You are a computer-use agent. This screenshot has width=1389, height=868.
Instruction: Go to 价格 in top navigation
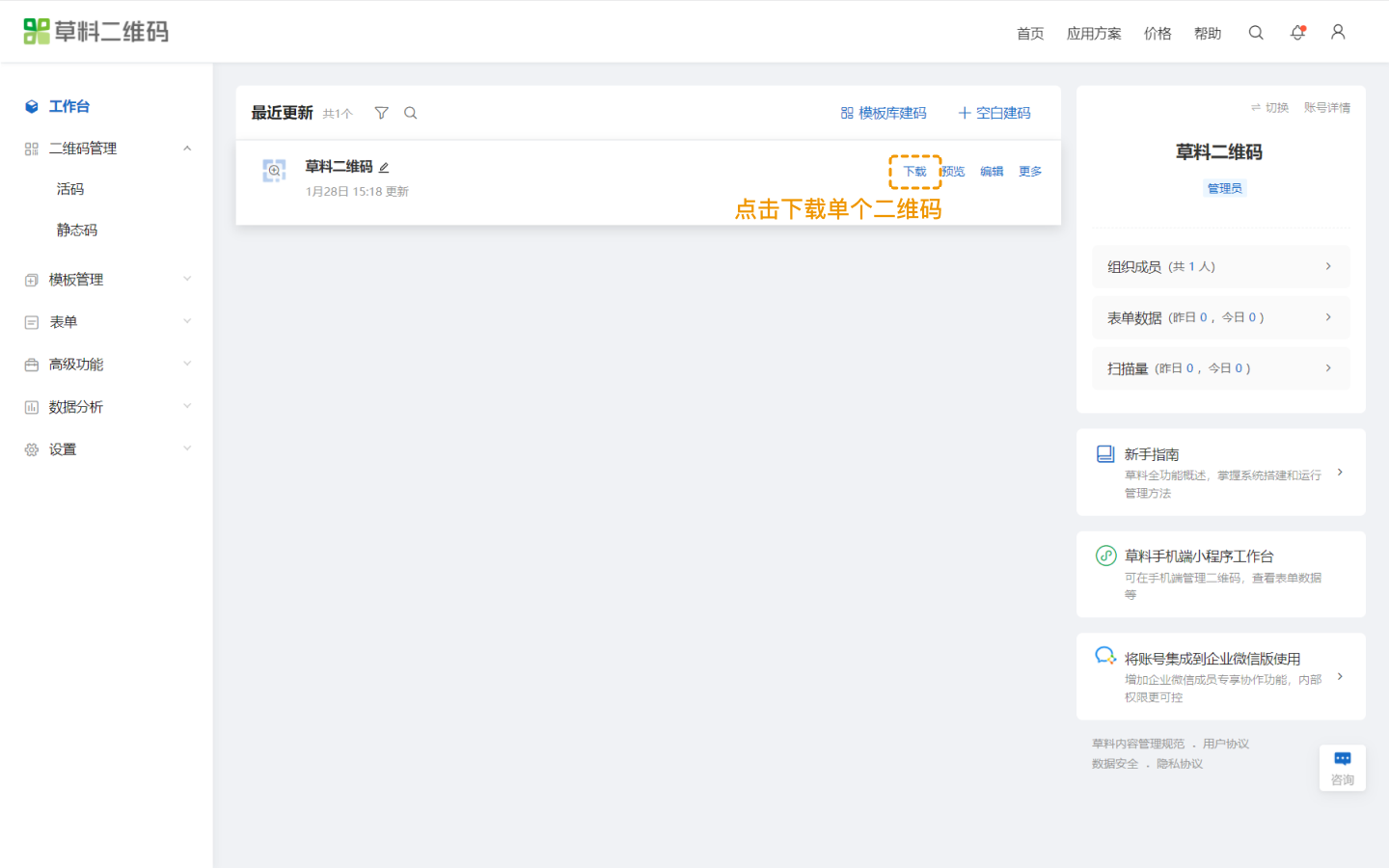(1157, 34)
